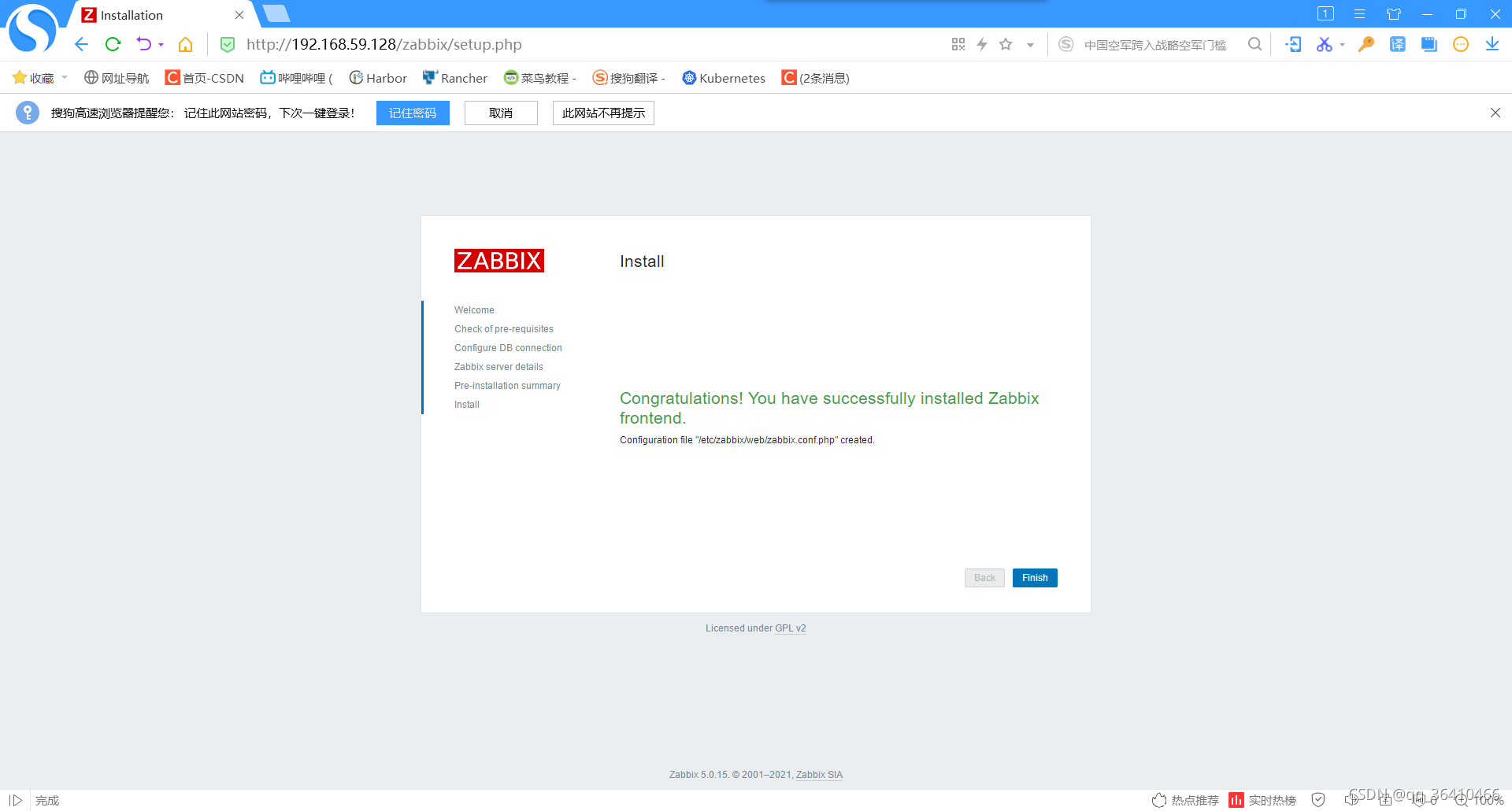Select the Zabbix server details step
1512x811 pixels.
(x=498, y=367)
